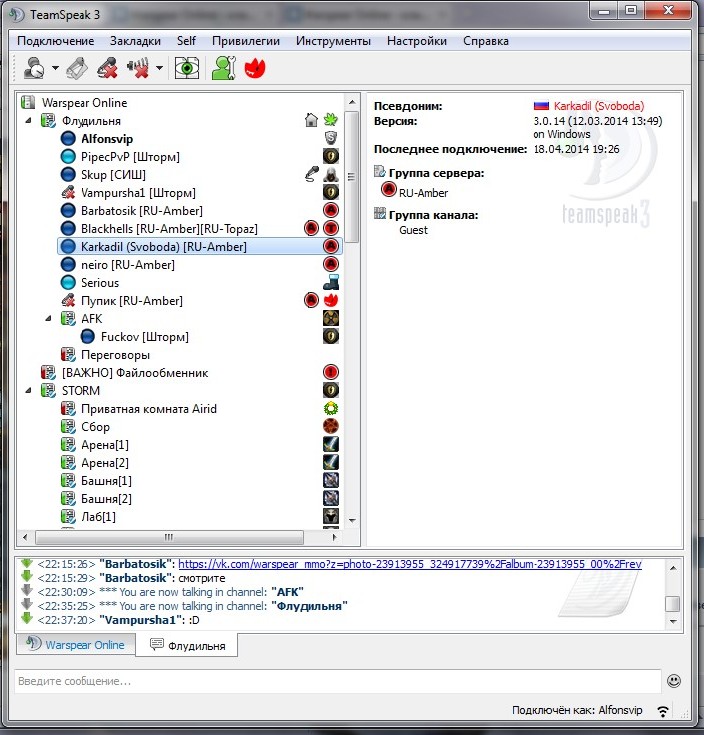Image resolution: width=704 pixels, height=735 pixels.
Task: Open the Self menu
Action: point(186,41)
